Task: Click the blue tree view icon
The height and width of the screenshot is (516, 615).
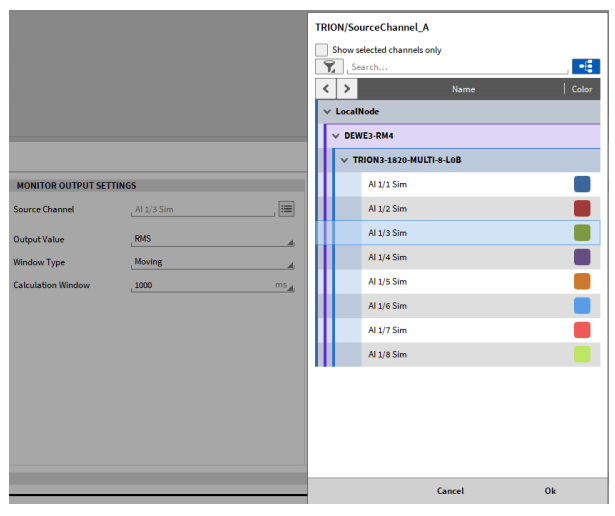Action: 586,67
